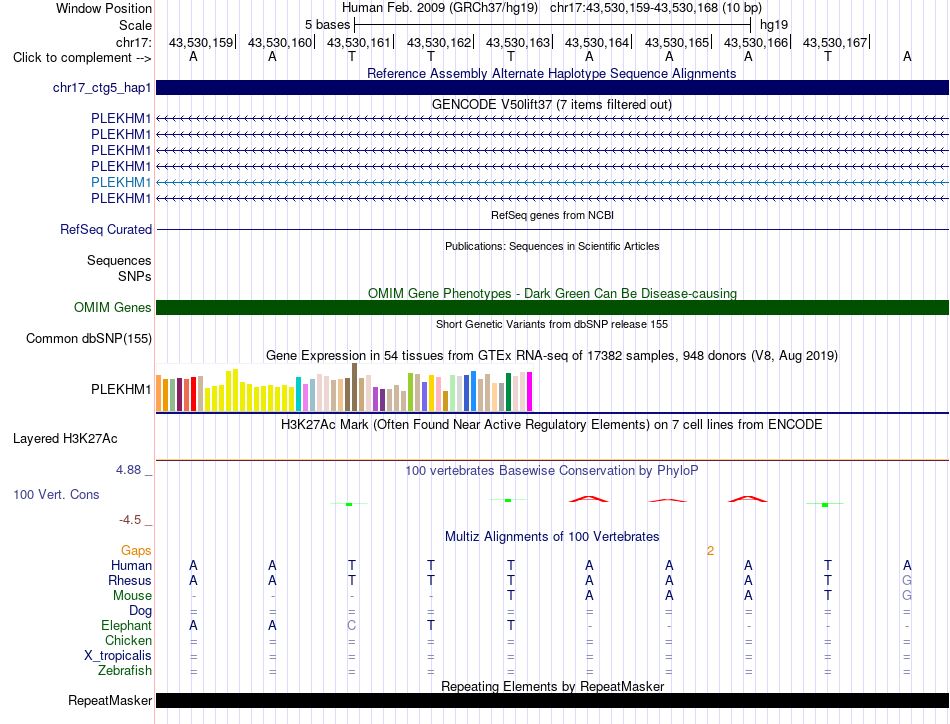Complement bases via Click to complement label

(82, 58)
